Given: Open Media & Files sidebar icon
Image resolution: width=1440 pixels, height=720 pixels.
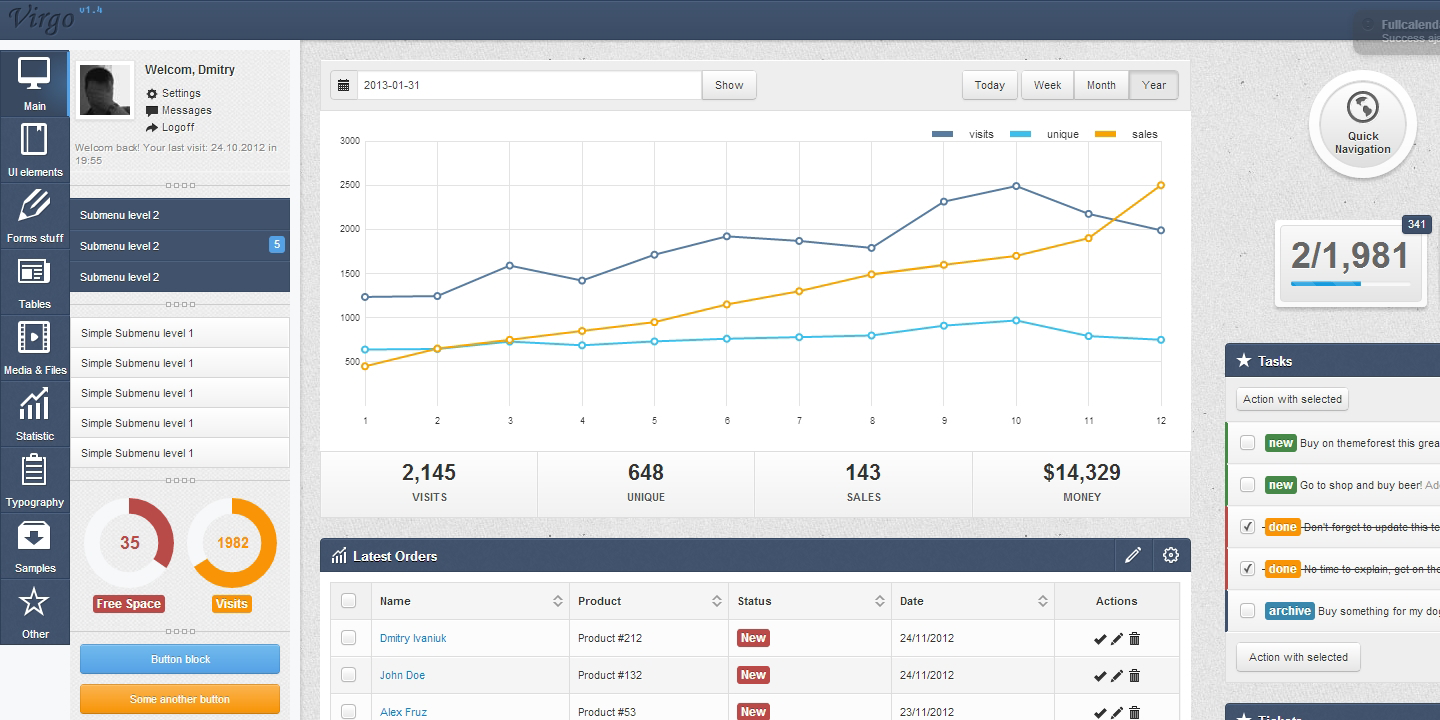Looking at the screenshot, I should (34, 347).
